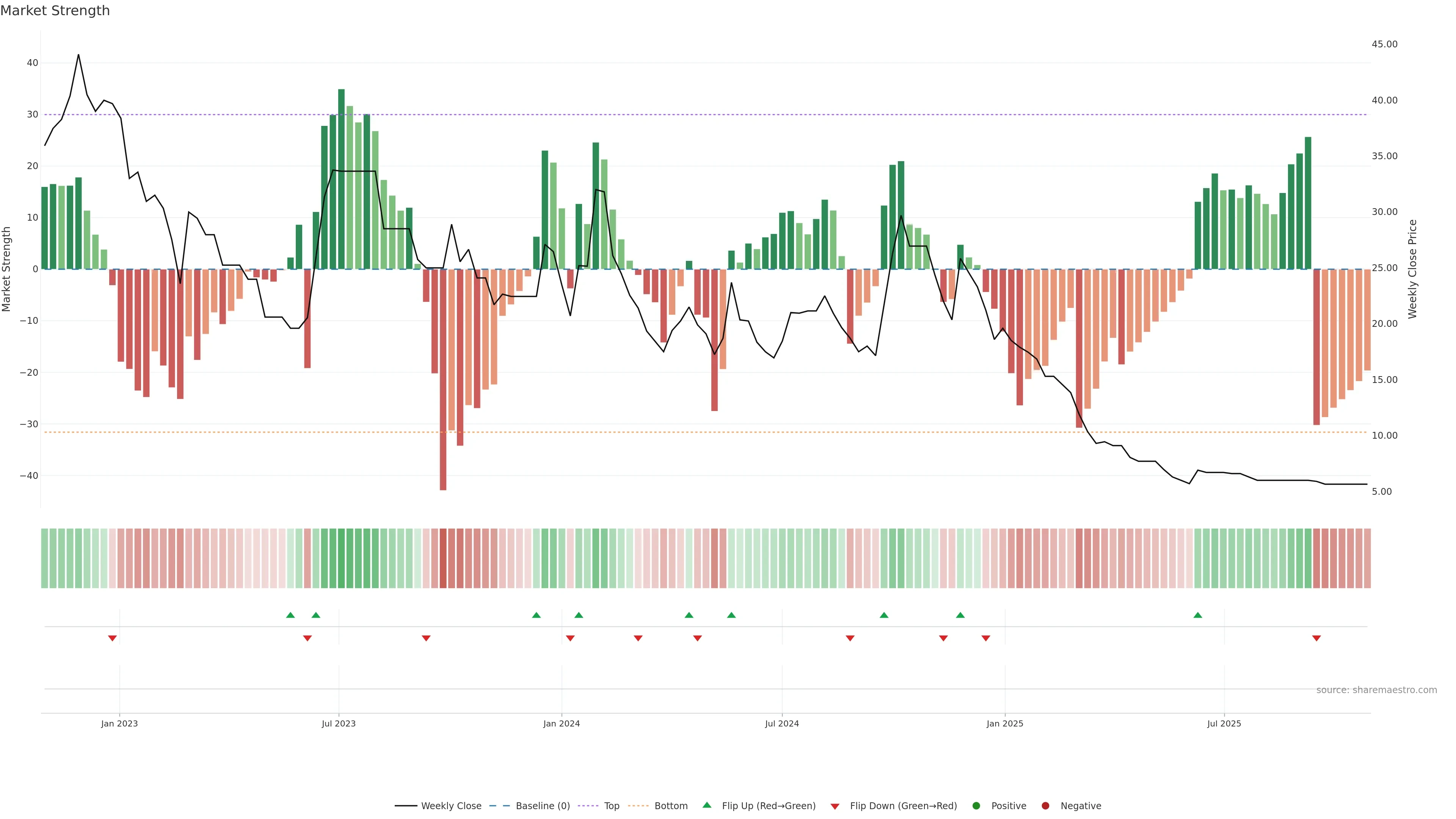Click the Jul 2025 x-axis label

coord(1224,723)
